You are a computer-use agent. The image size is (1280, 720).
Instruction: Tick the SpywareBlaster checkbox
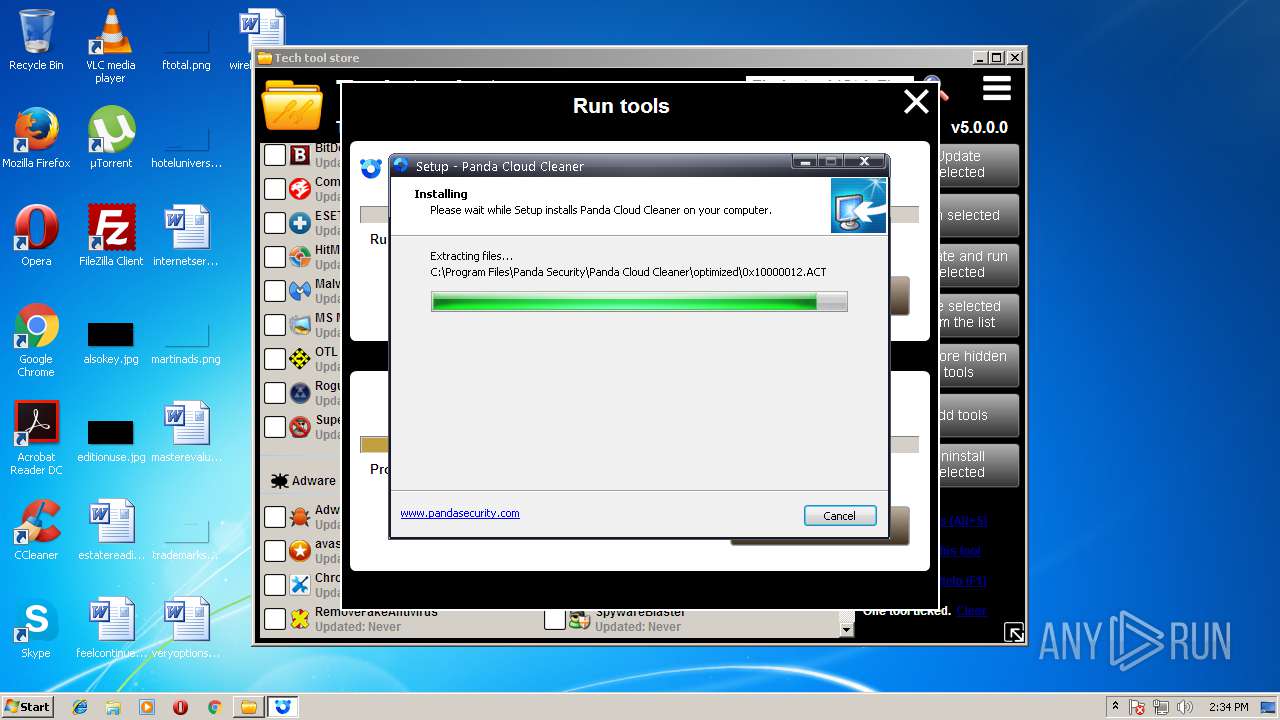[555, 619]
